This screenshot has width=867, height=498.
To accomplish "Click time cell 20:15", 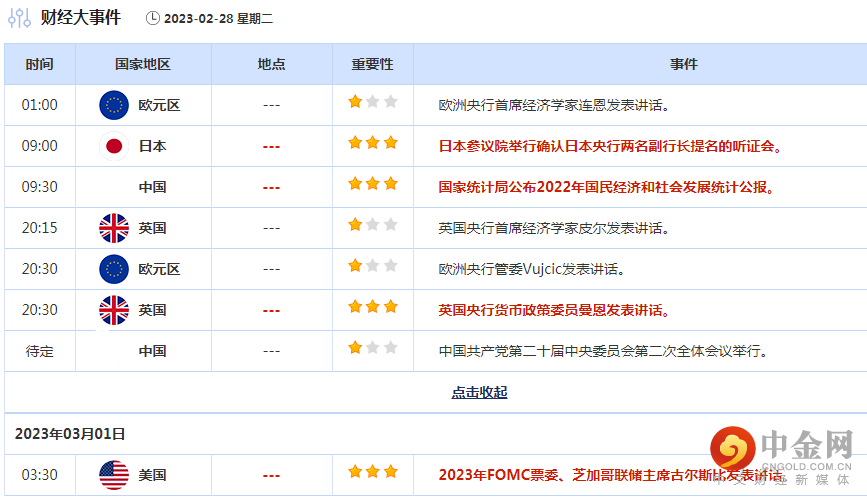I will coord(39,228).
